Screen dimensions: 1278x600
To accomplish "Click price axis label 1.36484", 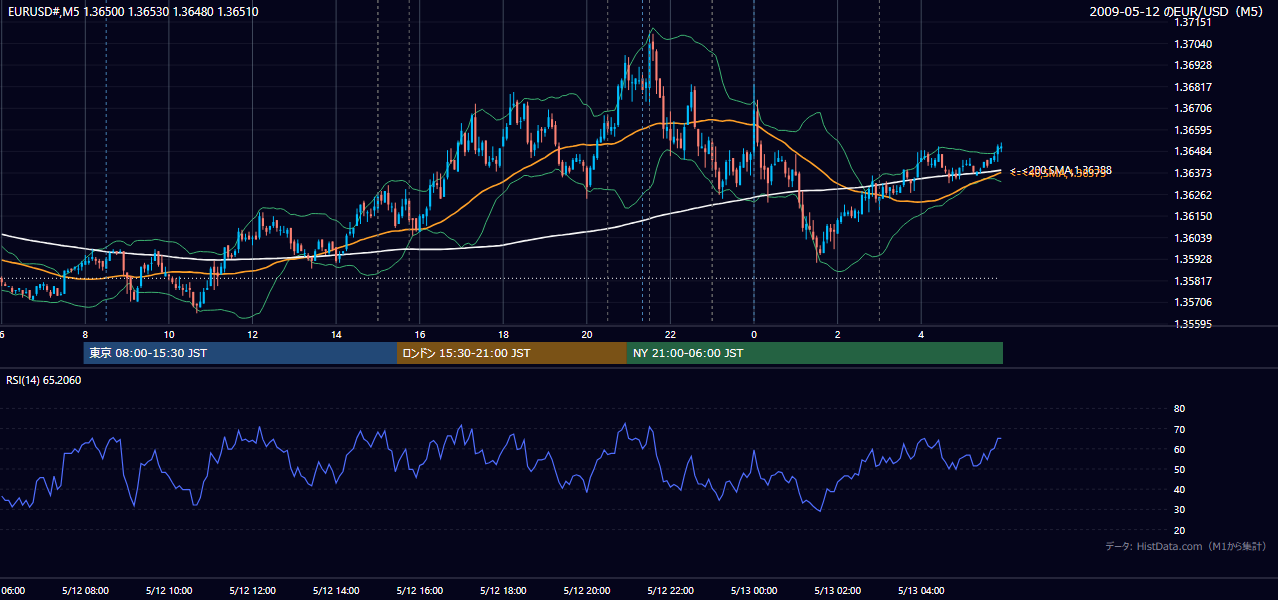I will [x=1193, y=151].
